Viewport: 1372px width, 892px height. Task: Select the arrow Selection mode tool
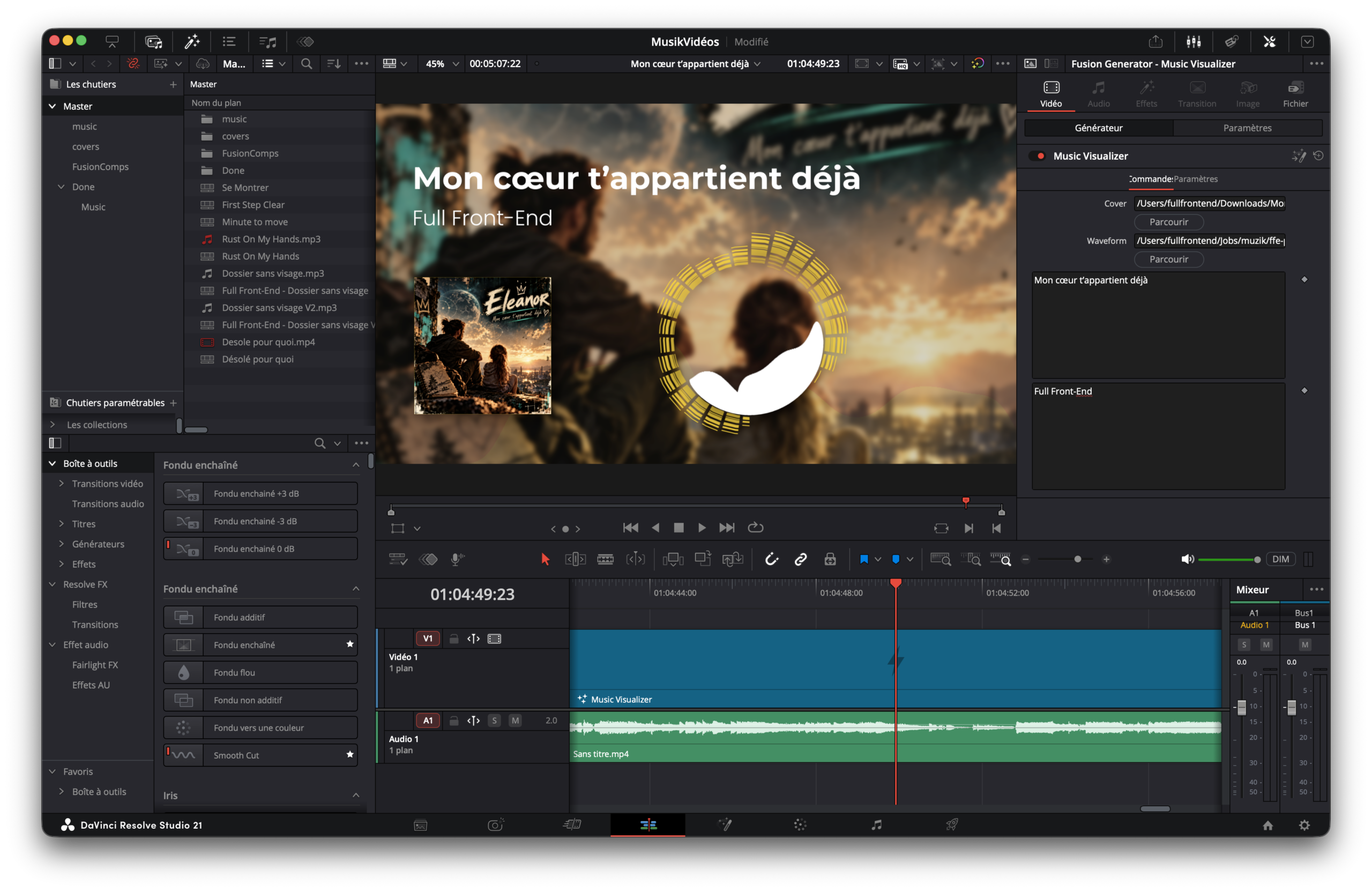pyautogui.click(x=545, y=559)
